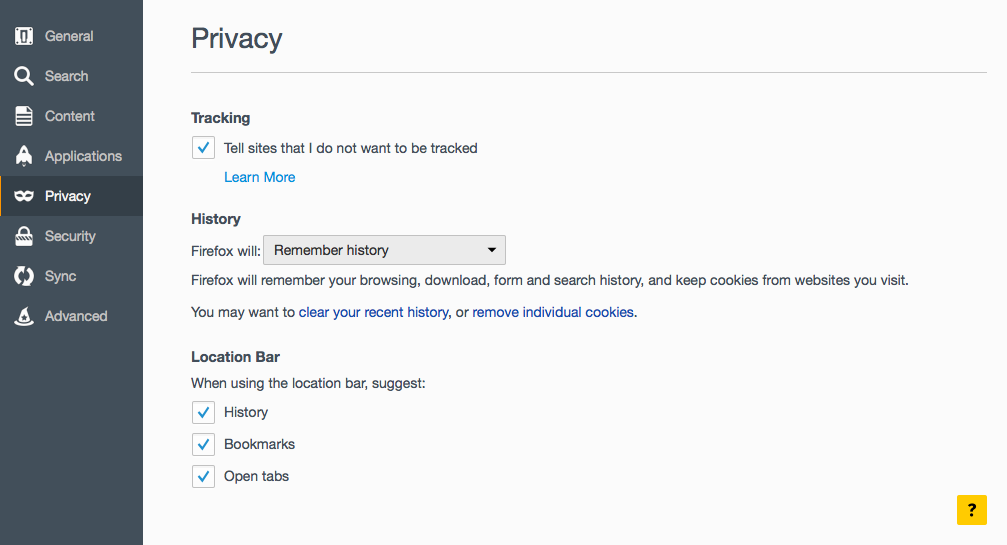The height and width of the screenshot is (545, 1007).
Task: Switch to the Security preferences tab
Action: coord(71,236)
